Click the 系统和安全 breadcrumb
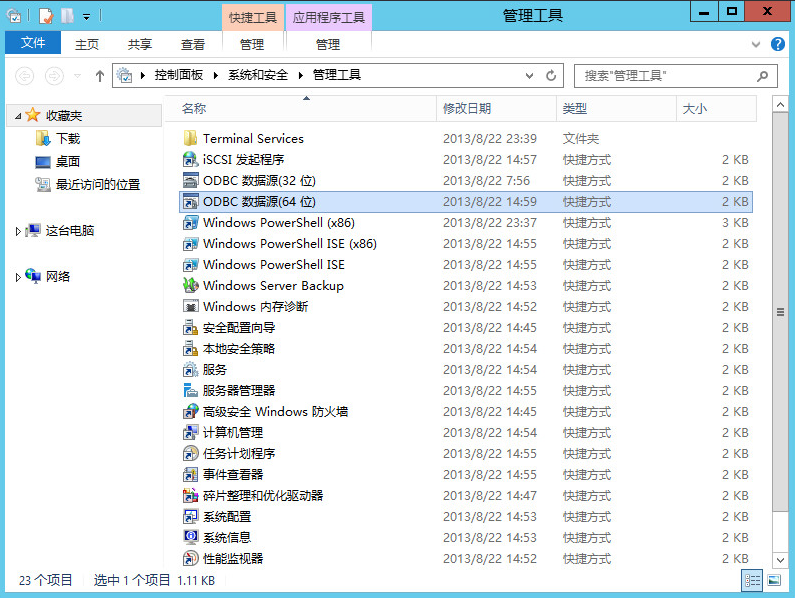The width and height of the screenshot is (795, 598). pyautogui.click(x=258, y=75)
